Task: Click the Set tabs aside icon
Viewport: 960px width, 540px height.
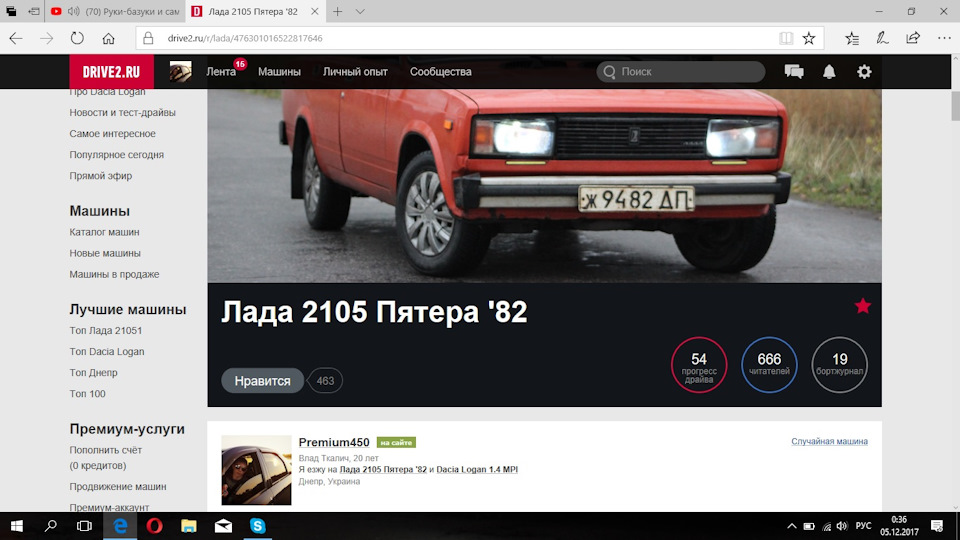Action: [34, 12]
